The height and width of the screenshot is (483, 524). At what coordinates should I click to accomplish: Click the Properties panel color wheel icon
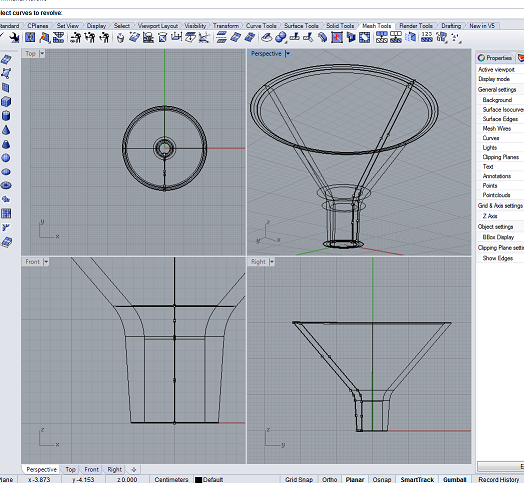481,58
